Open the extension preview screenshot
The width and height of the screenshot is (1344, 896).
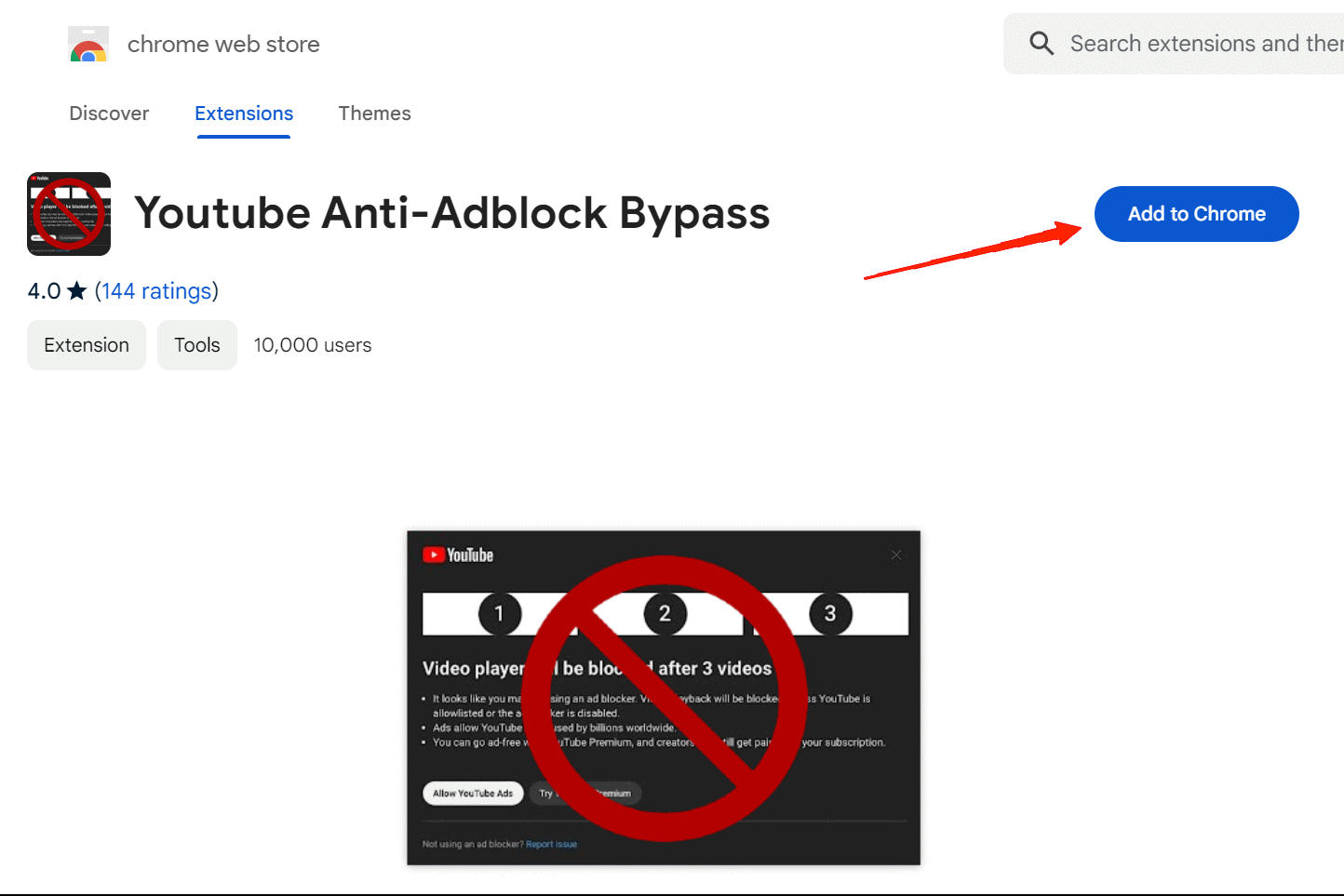(664, 698)
